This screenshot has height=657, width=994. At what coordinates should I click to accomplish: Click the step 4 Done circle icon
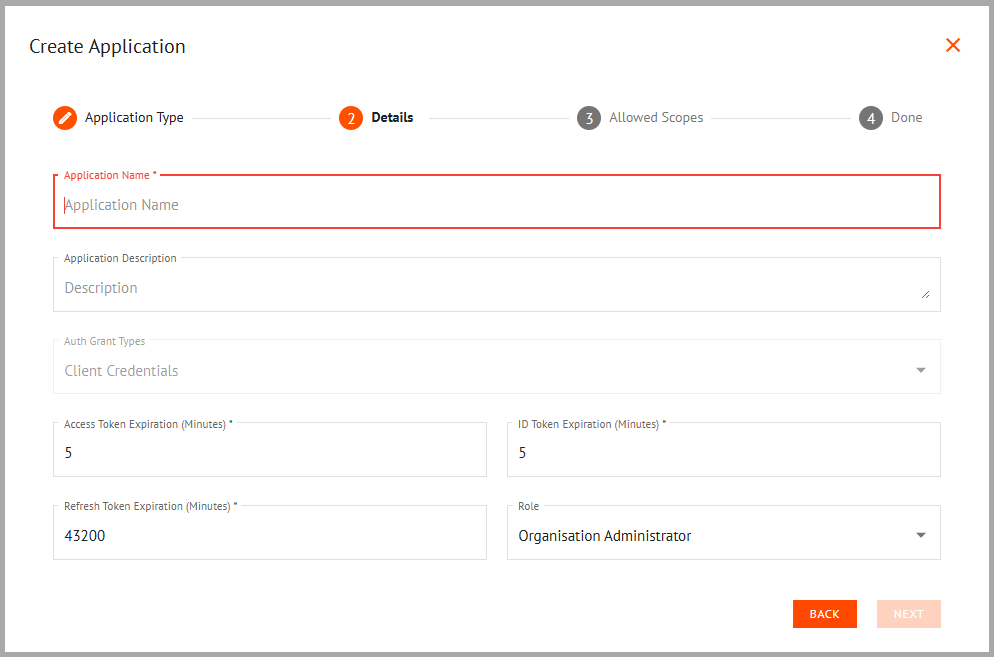click(870, 117)
